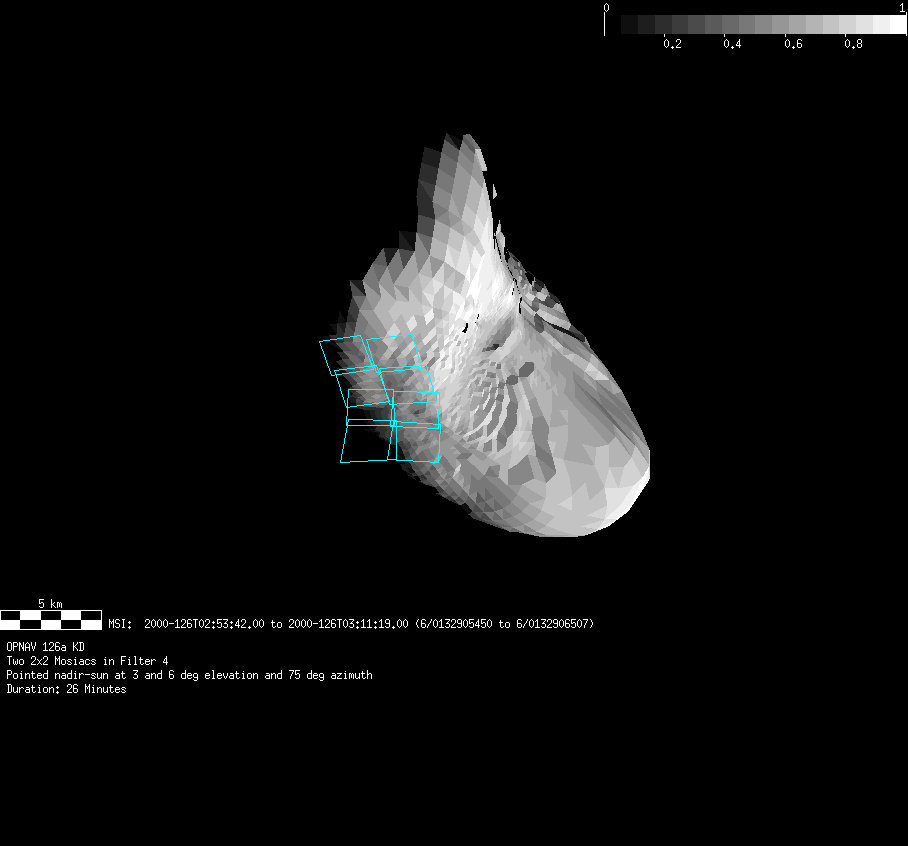Click the 'OPNAV 126a KD' title text
Image resolution: width=908 pixels, height=846 pixels.
coord(45,647)
